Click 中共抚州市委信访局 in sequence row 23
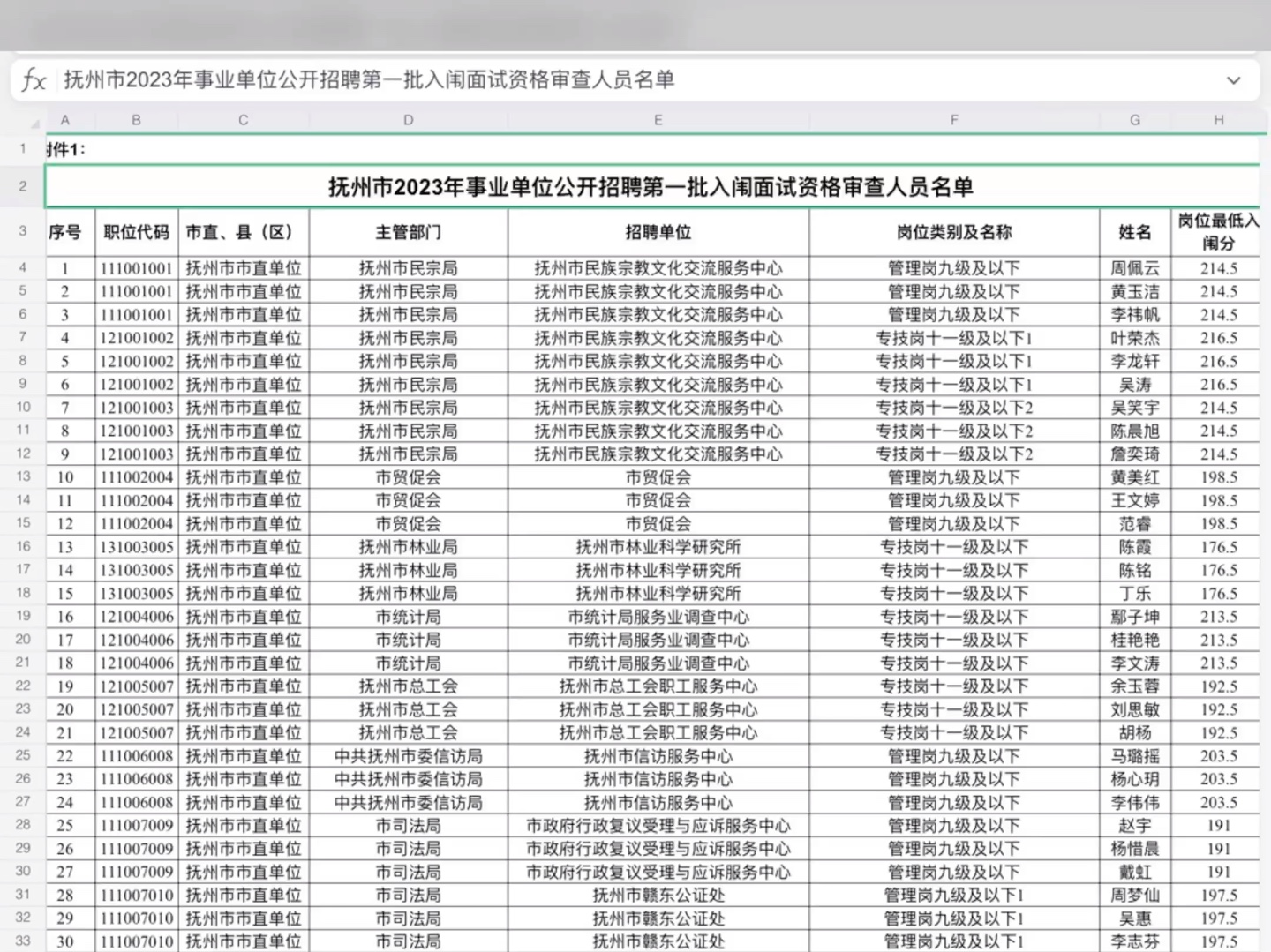Screen dimensions: 1271x952 pos(408,779)
